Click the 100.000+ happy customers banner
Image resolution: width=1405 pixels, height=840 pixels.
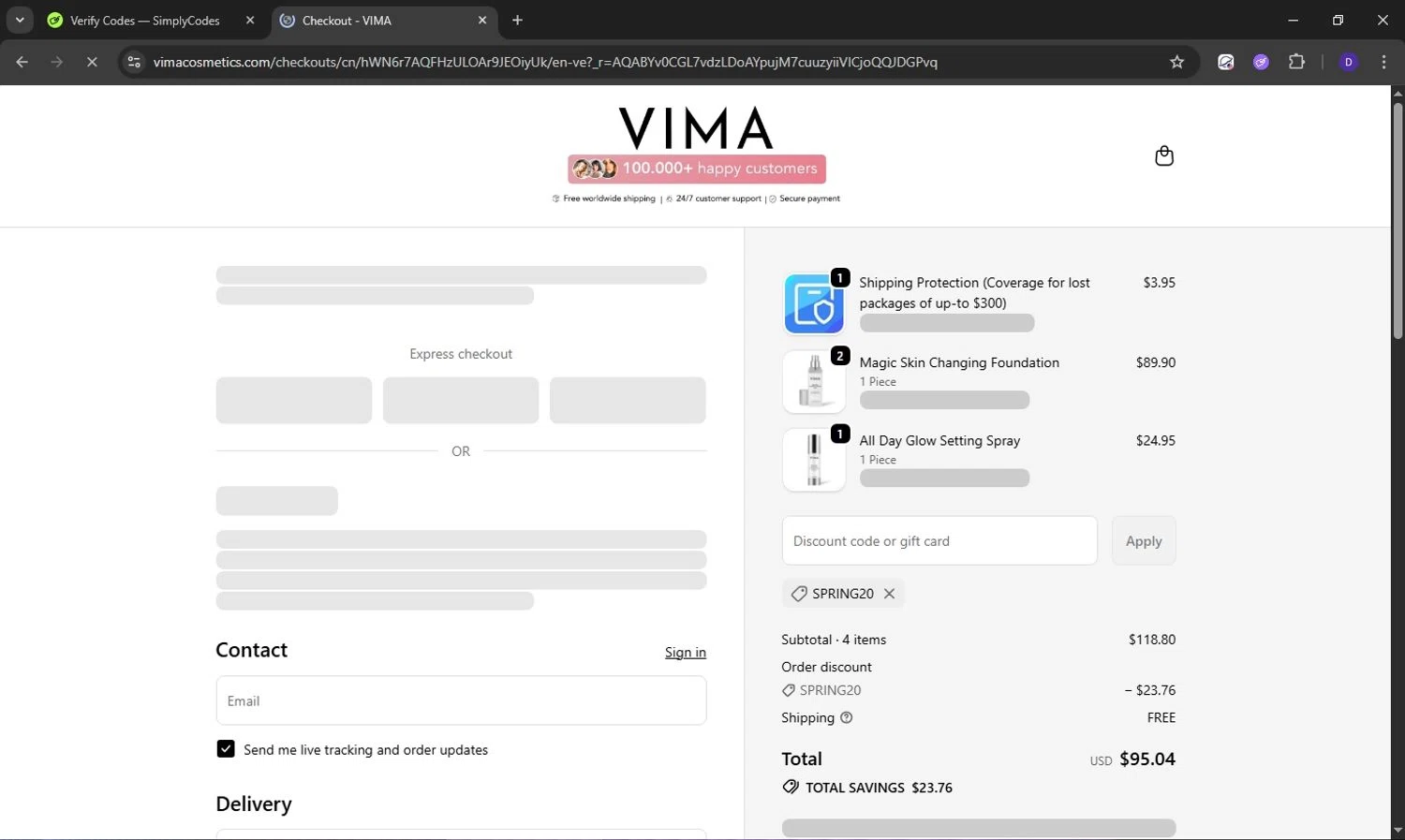coord(697,169)
